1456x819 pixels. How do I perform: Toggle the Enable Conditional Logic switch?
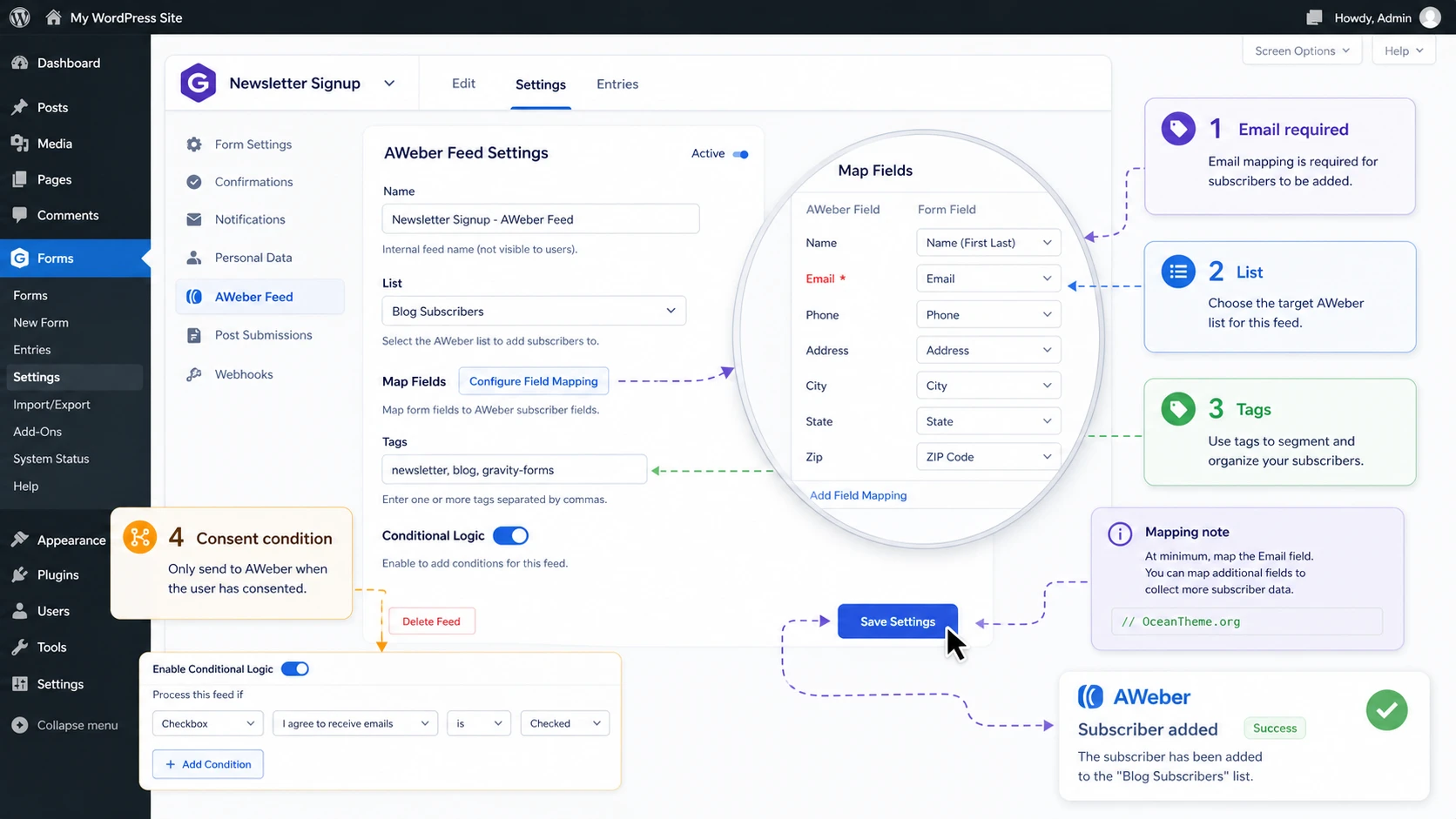pyautogui.click(x=295, y=668)
